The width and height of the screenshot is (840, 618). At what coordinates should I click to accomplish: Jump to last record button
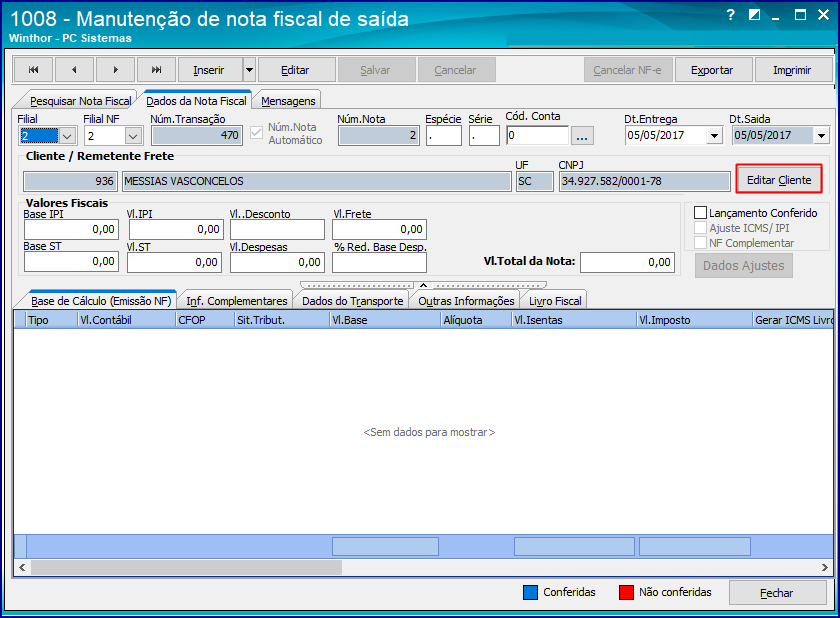point(156,70)
